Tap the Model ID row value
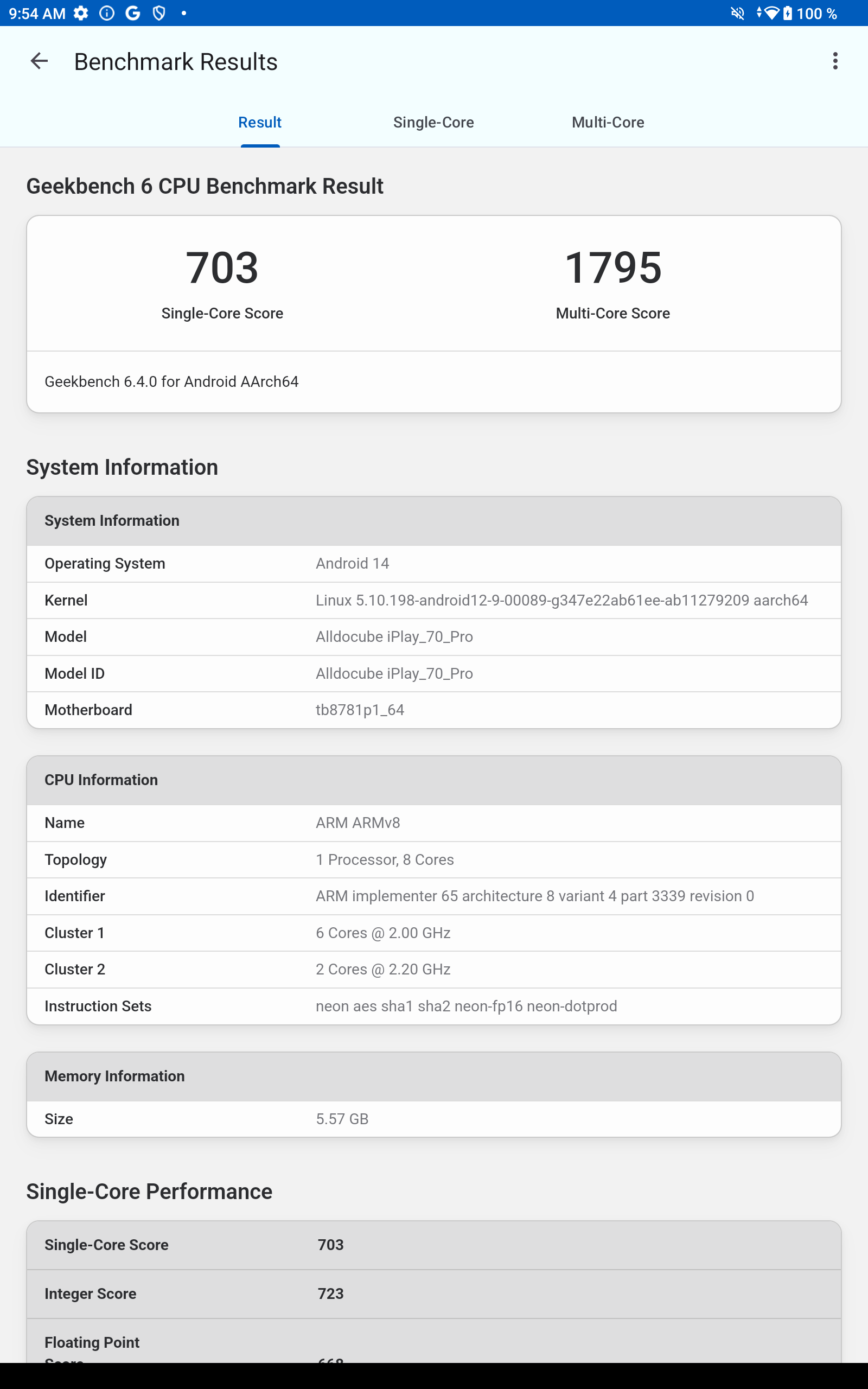The height and width of the screenshot is (1389, 868). (394, 674)
